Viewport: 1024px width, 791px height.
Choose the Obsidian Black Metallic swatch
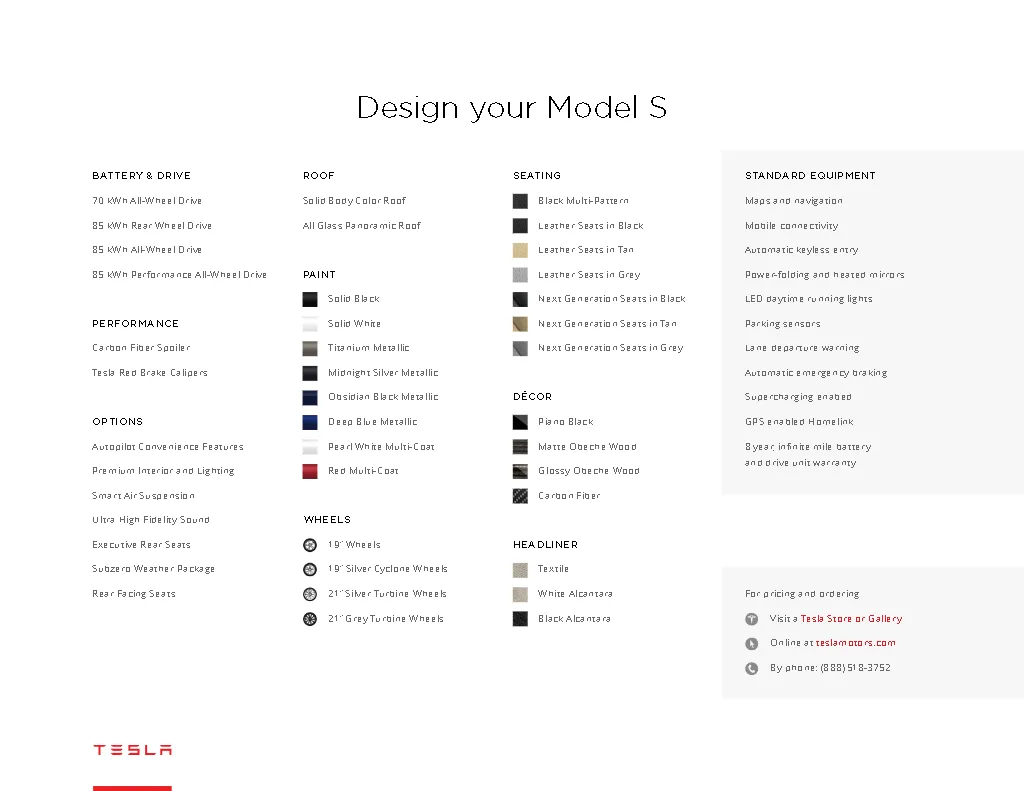tap(310, 397)
